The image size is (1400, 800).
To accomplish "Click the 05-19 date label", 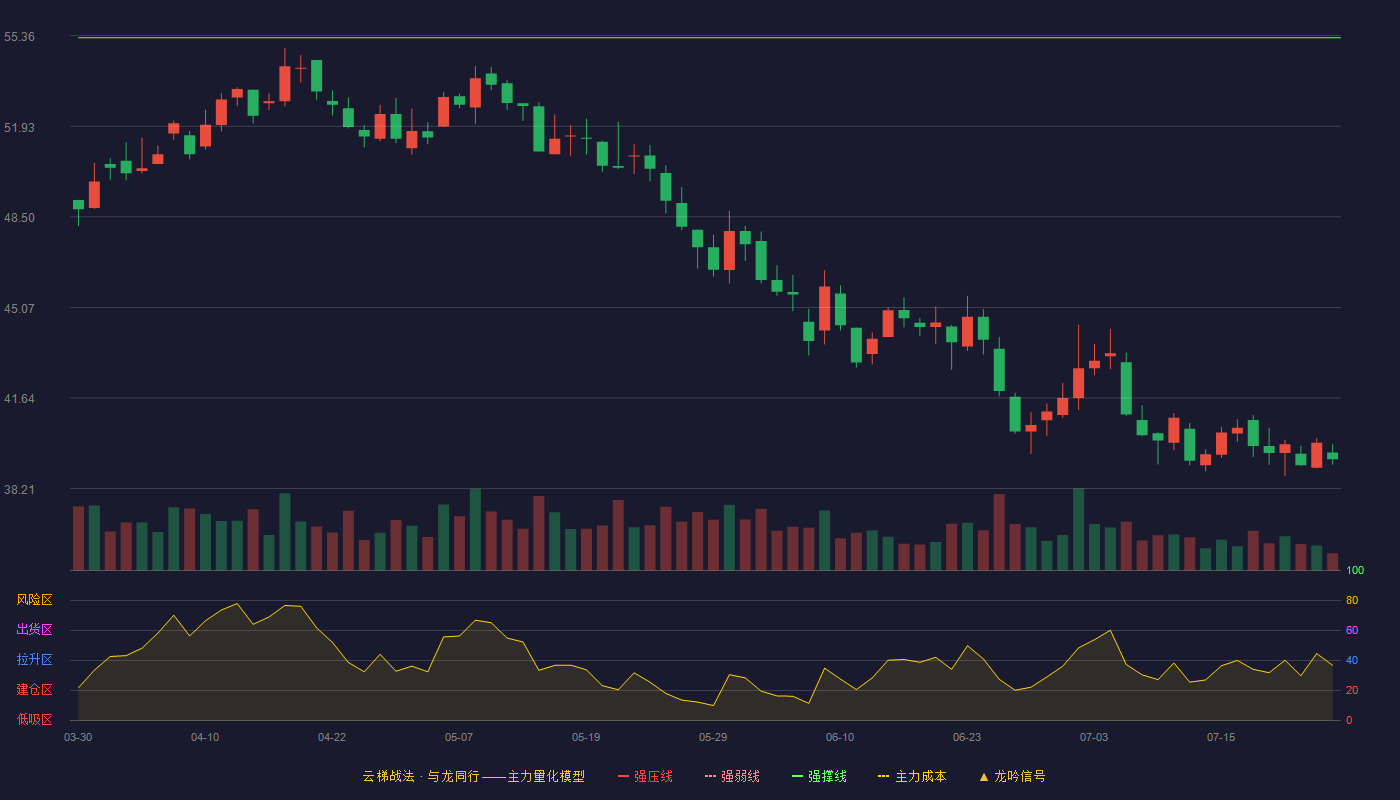I will pos(586,737).
